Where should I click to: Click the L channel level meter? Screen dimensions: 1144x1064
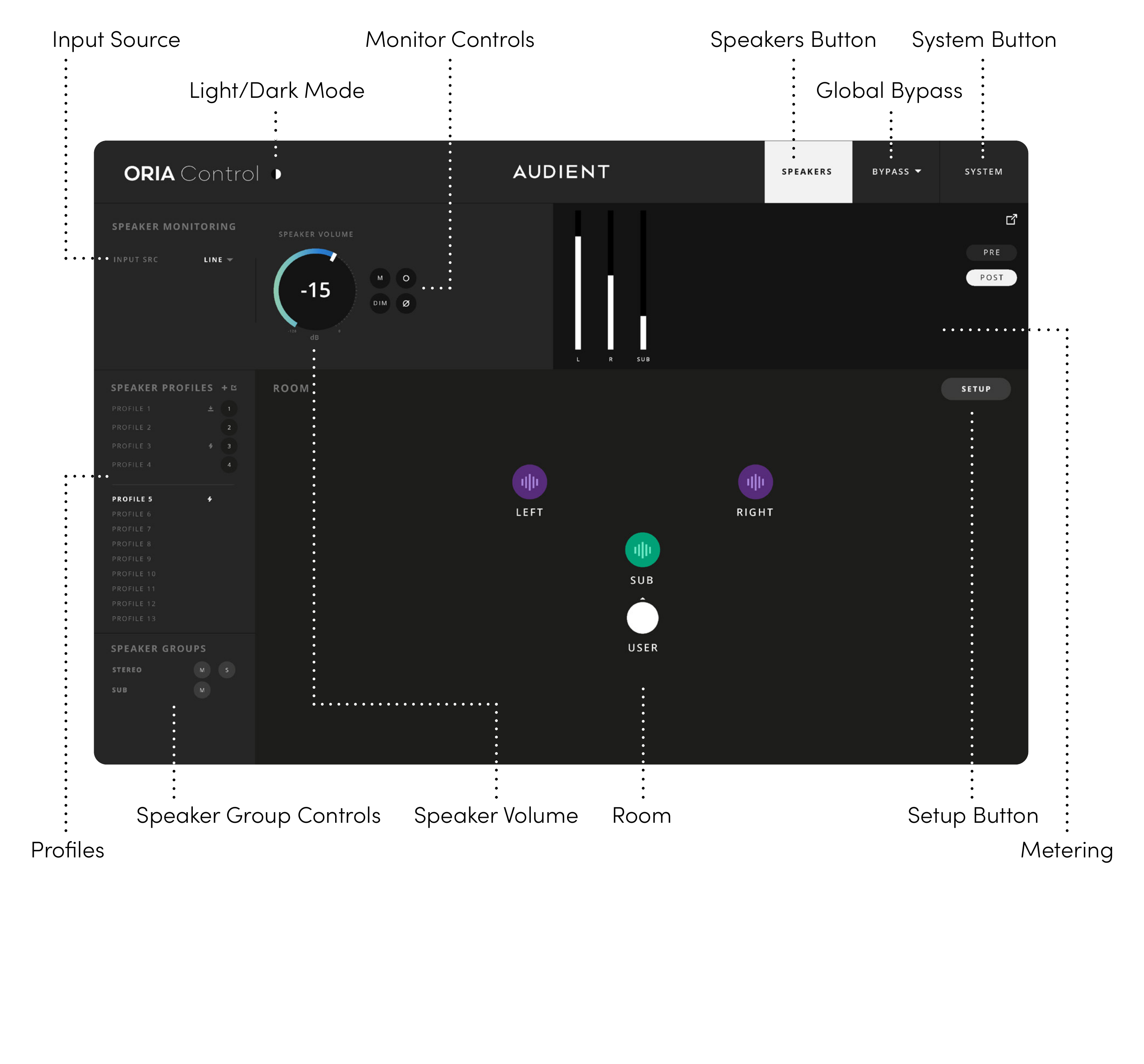[578, 280]
